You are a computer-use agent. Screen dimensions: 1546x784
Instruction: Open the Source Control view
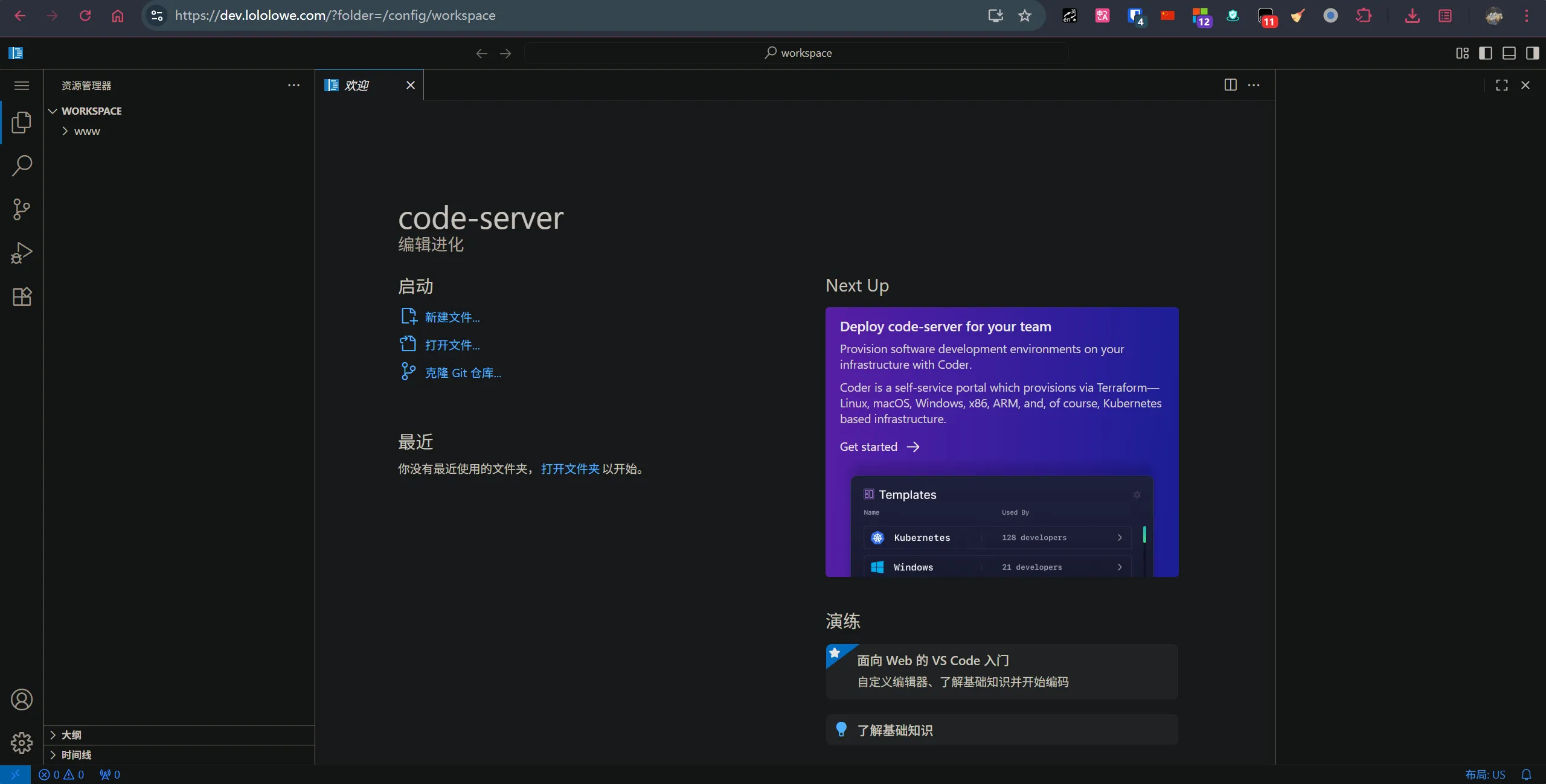pyautogui.click(x=22, y=209)
